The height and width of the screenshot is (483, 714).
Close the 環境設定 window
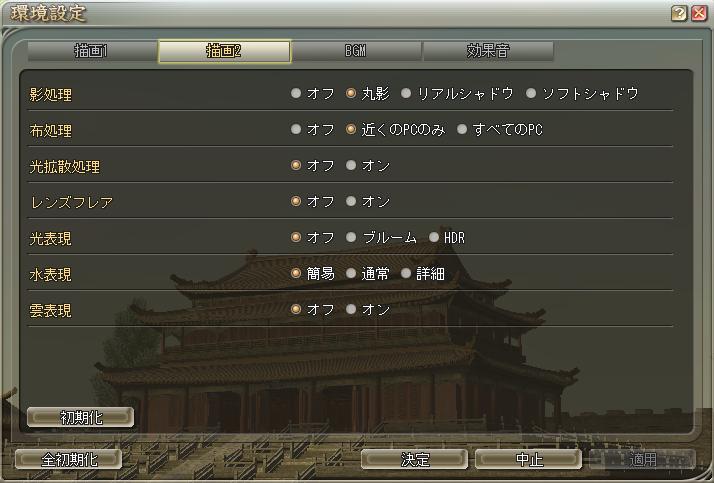point(699,14)
